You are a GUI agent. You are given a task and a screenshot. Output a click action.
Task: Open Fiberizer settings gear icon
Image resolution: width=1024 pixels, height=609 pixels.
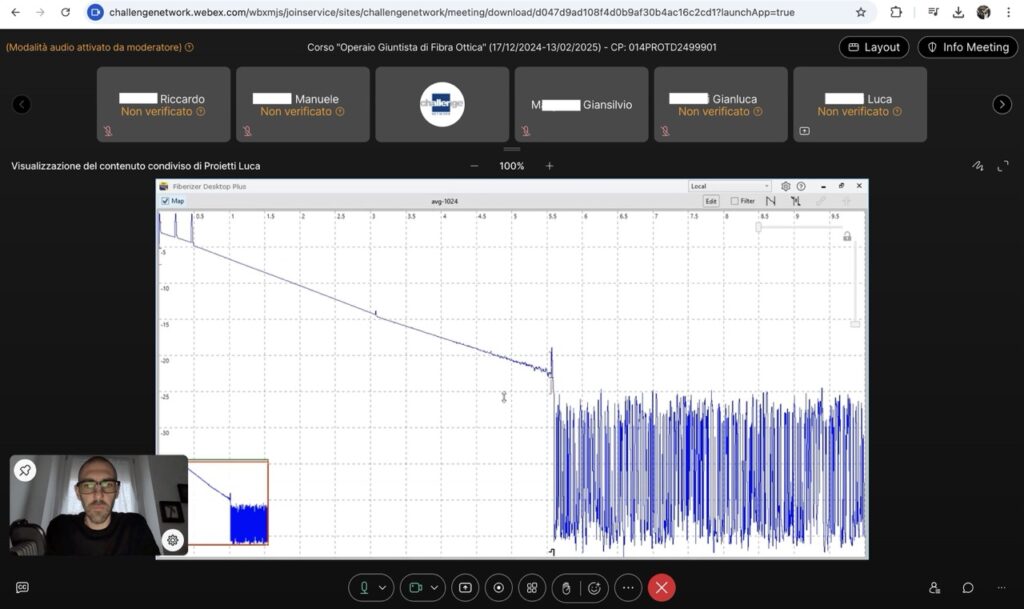[786, 186]
